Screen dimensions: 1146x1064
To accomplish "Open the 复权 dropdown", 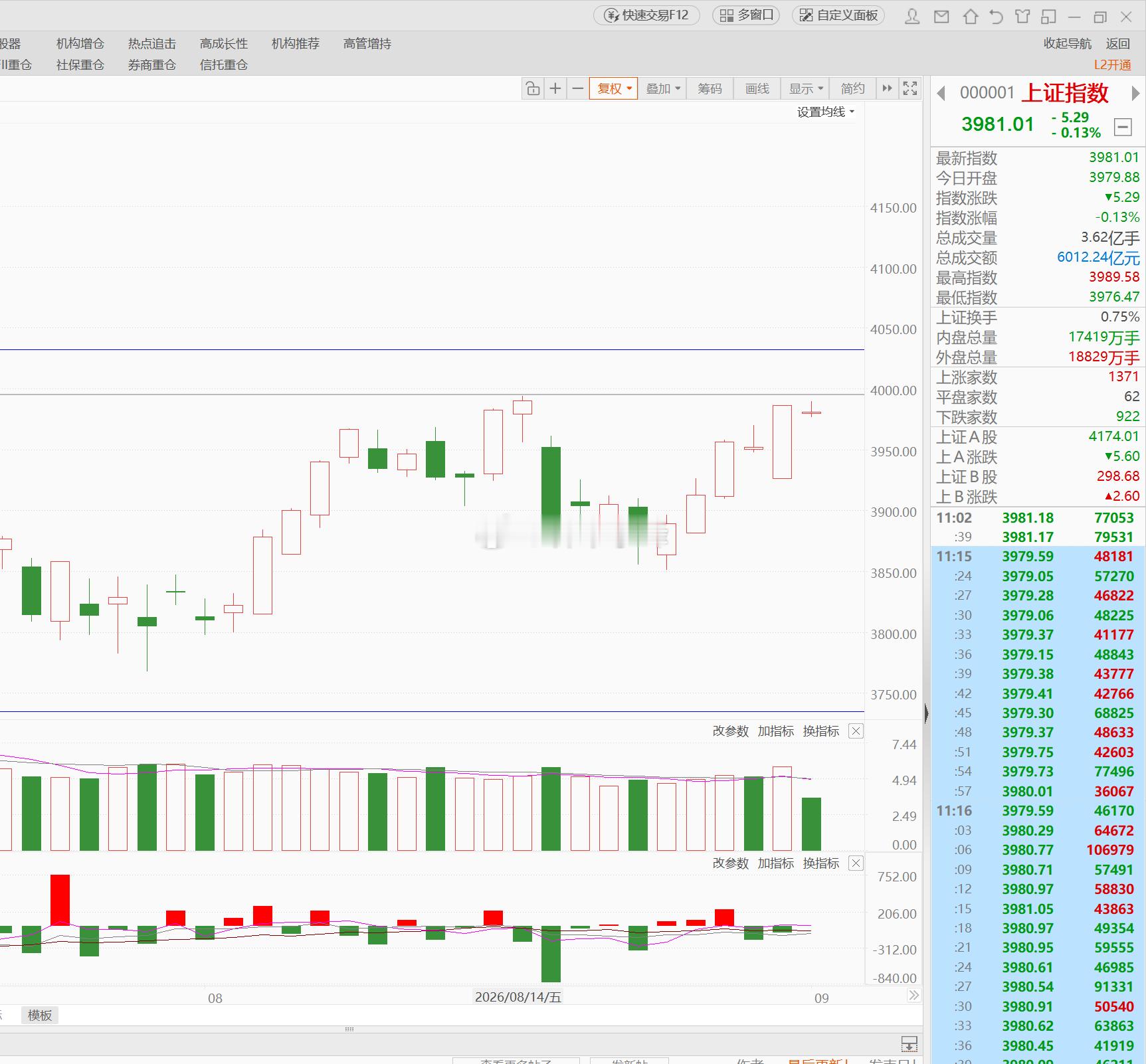I will coord(613,88).
